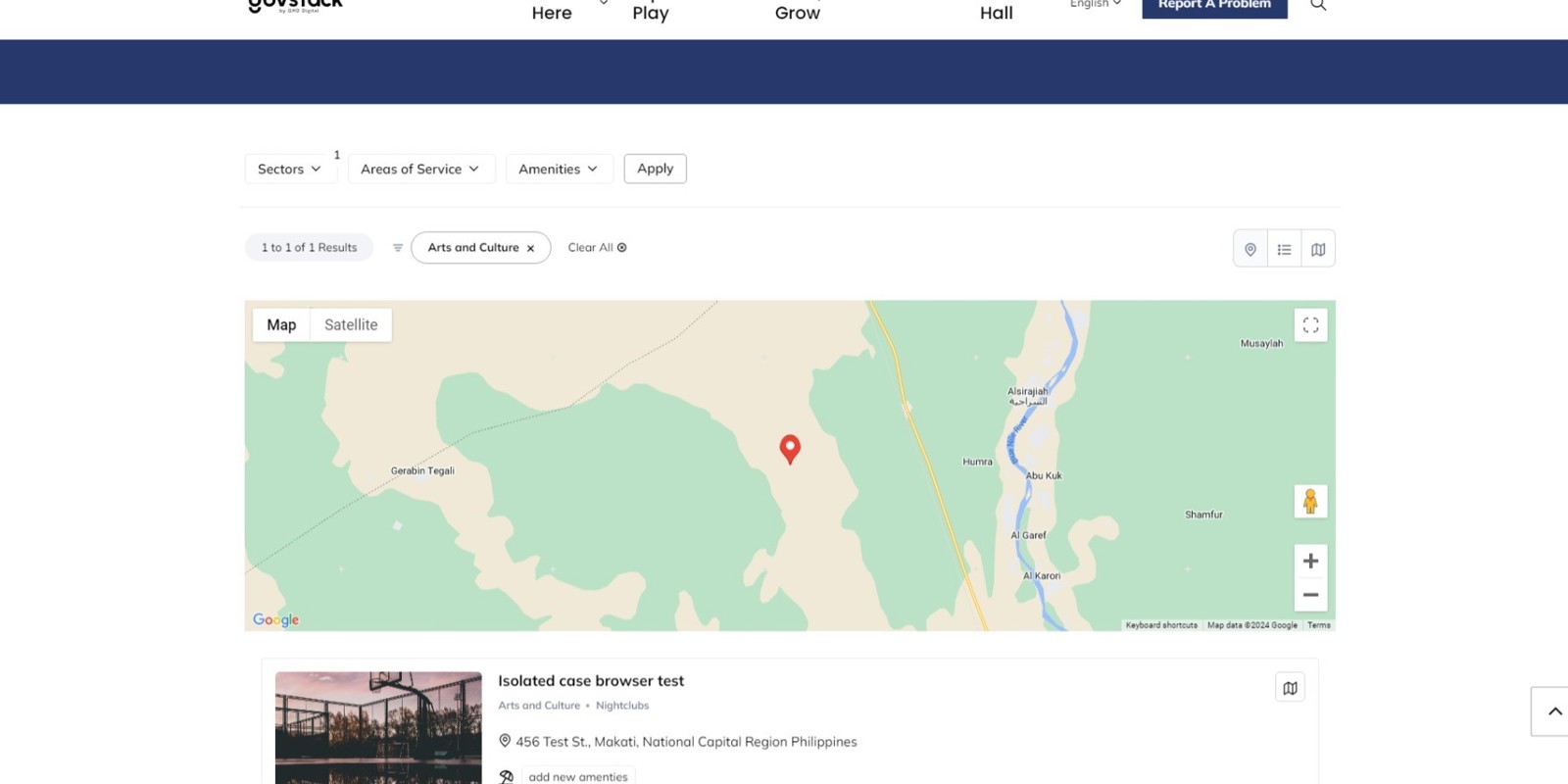
Task: Zoom in on the map
Action: tap(1310, 562)
